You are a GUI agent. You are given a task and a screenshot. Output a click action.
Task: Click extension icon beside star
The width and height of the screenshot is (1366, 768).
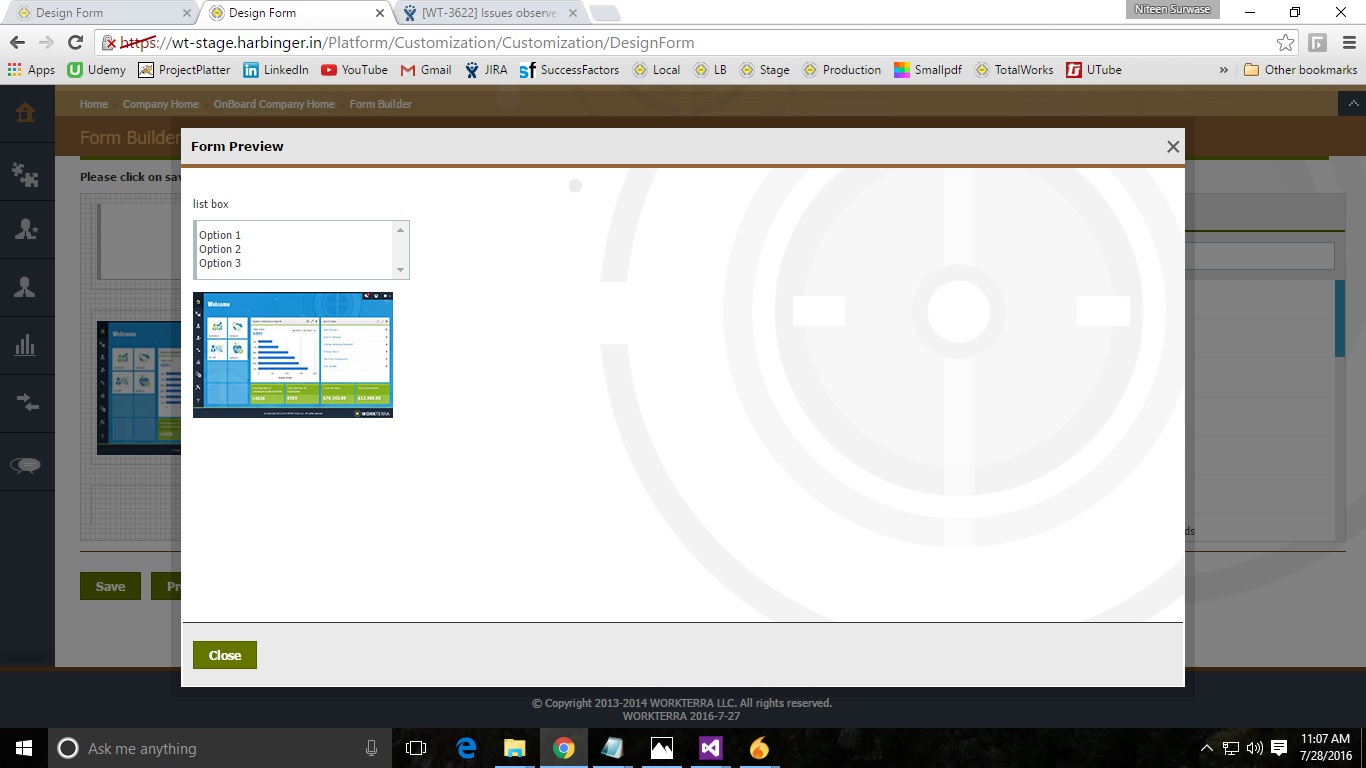pyautogui.click(x=1318, y=43)
